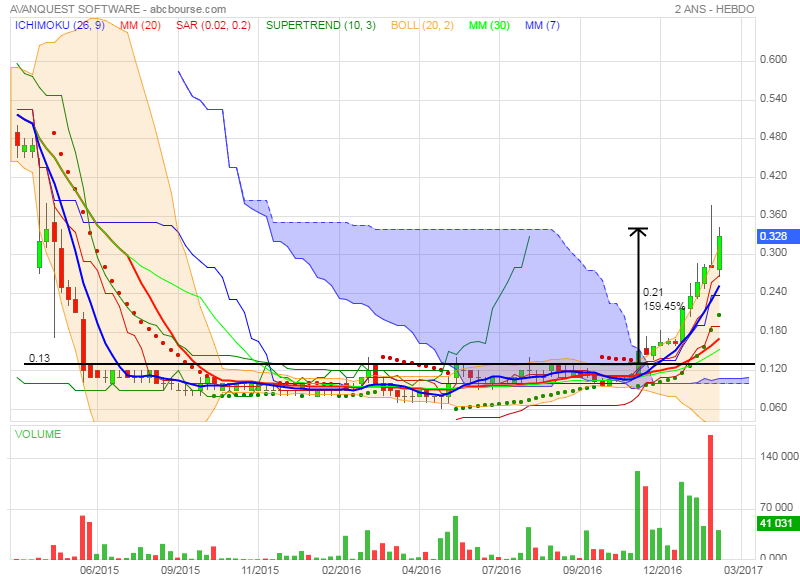Screen dimensions: 800x580
Task: Click the 07/2016 date axis label
Action: pyautogui.click(x=502, y=570)
